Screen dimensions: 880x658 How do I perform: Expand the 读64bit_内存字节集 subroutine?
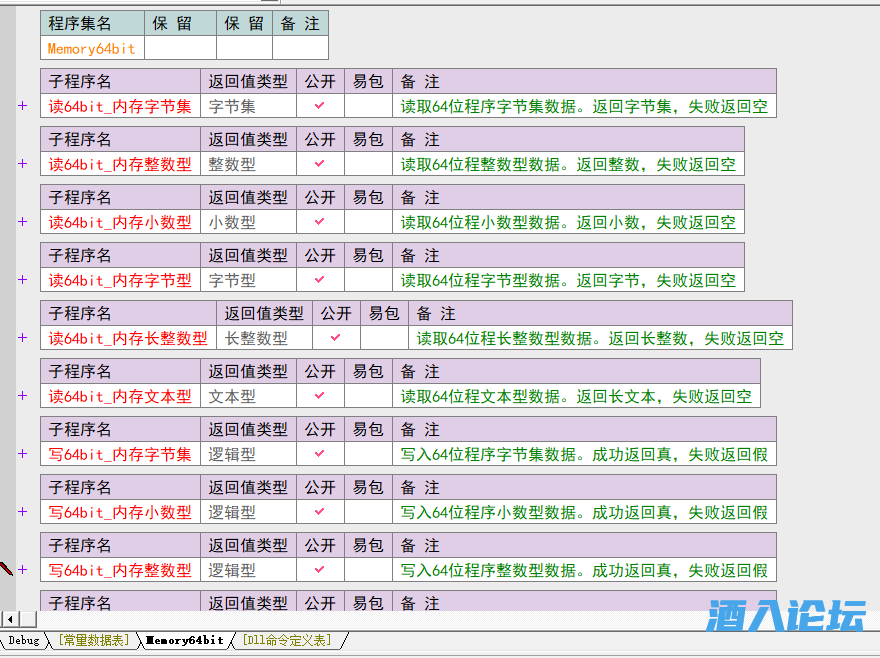22,106
